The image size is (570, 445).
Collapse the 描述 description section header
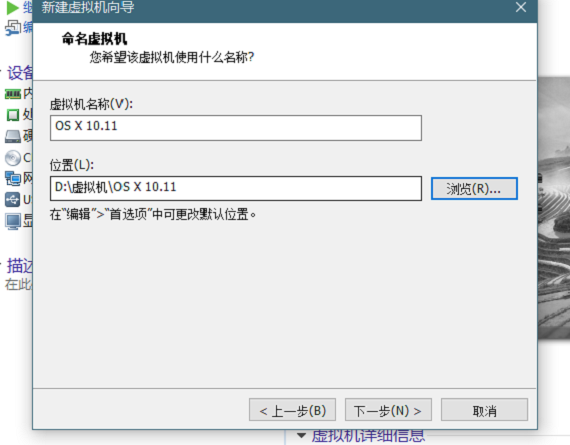[x=18, y=266]
